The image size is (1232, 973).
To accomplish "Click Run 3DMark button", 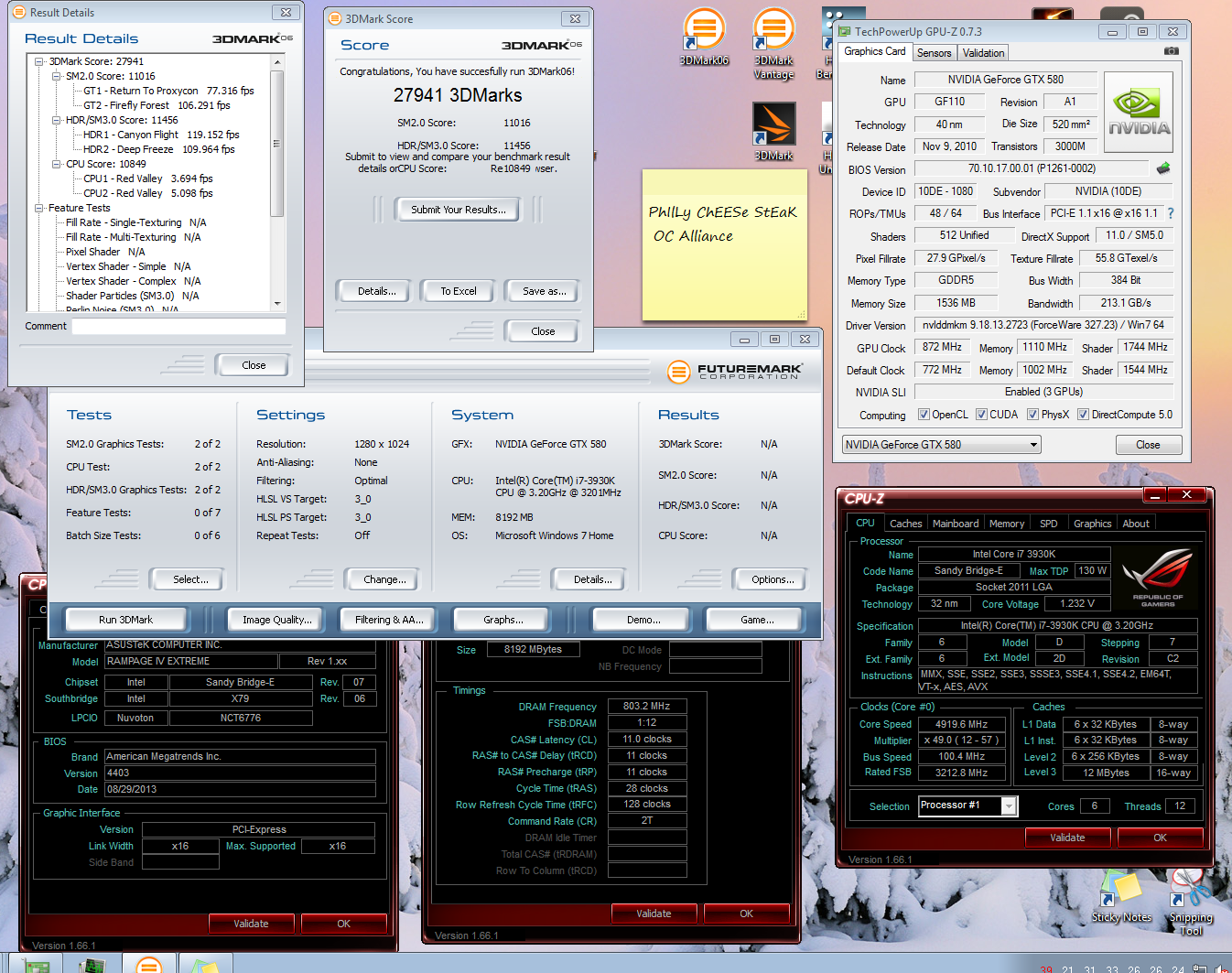I will pos(126,620).
